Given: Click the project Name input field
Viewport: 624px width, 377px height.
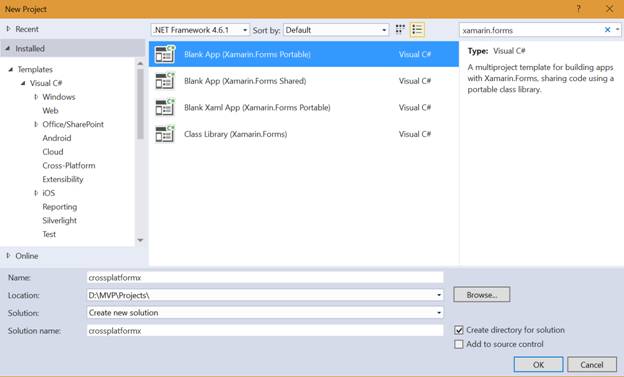Looking at the screenshot, I should coord(265,277).
